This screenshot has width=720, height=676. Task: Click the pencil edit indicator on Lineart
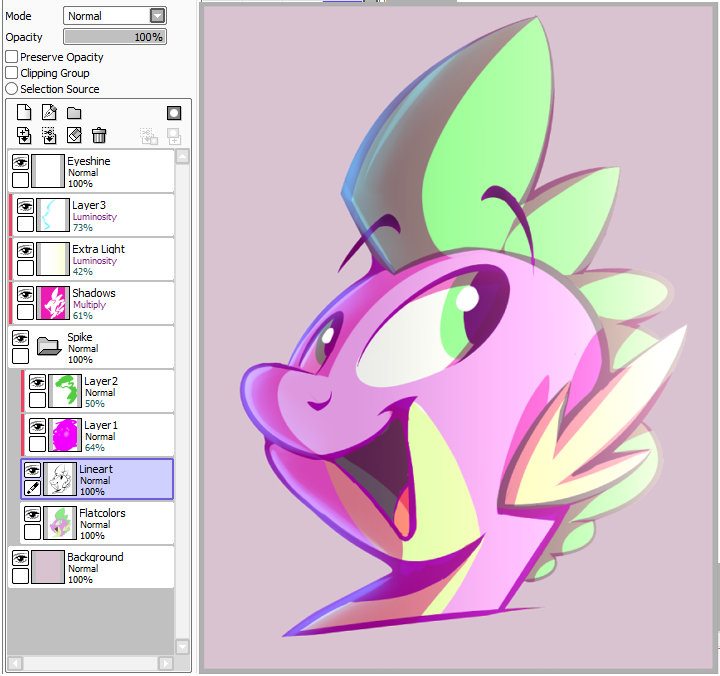point(33,488)
